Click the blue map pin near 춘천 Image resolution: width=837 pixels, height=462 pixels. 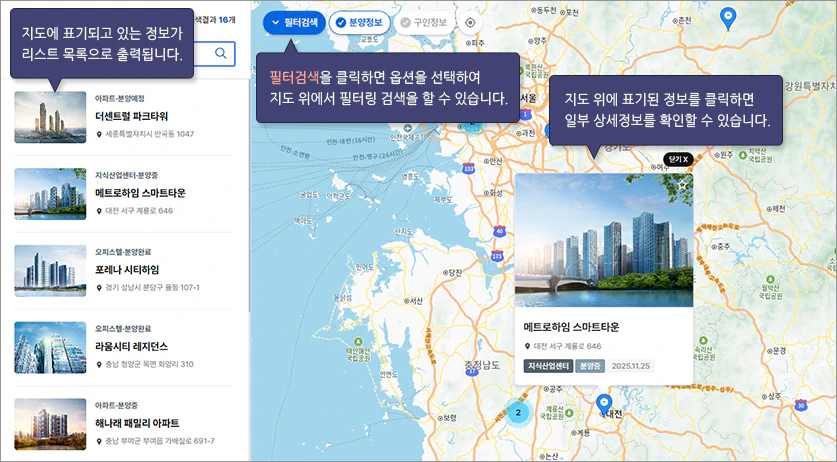coord(728,18)
